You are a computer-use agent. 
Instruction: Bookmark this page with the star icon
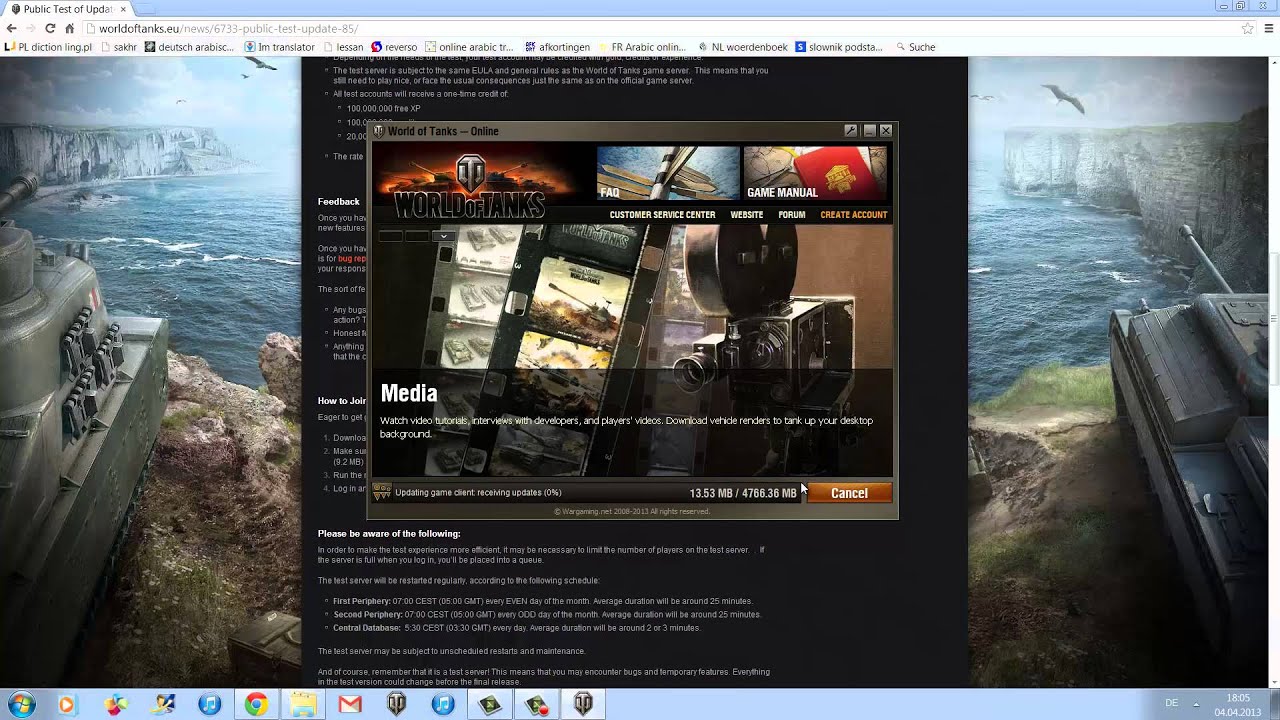click(x=1247, y=28)
